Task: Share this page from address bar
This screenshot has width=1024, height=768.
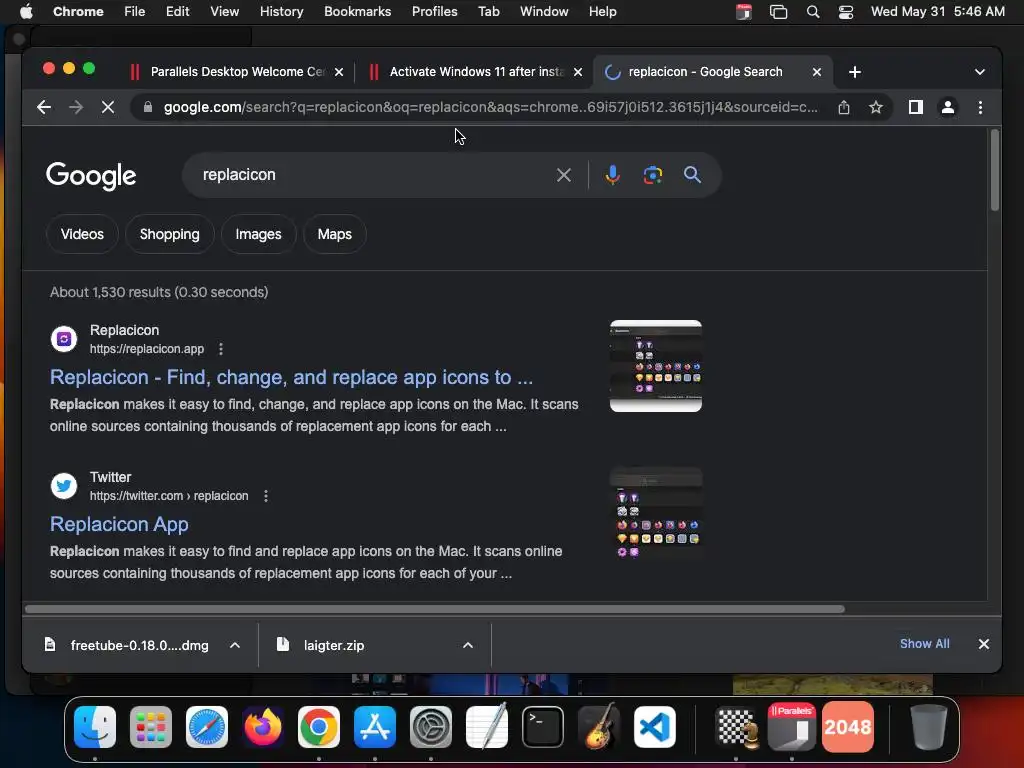Action: coord(844,107)
